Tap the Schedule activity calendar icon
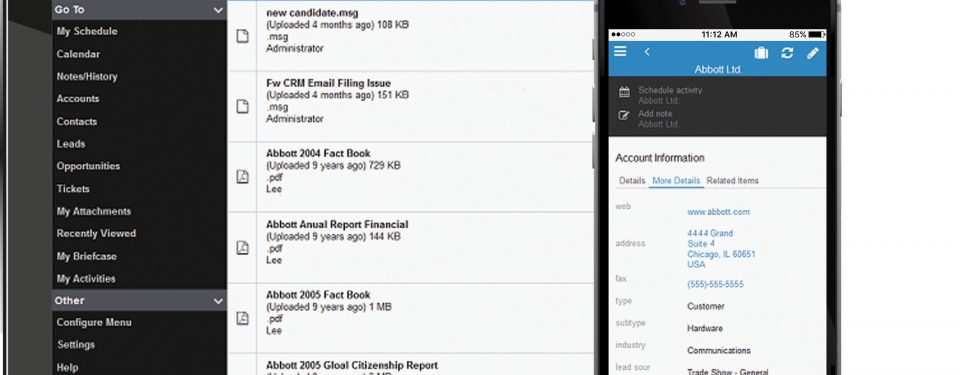The image size is (960, 375). click(x=624, y=93)
